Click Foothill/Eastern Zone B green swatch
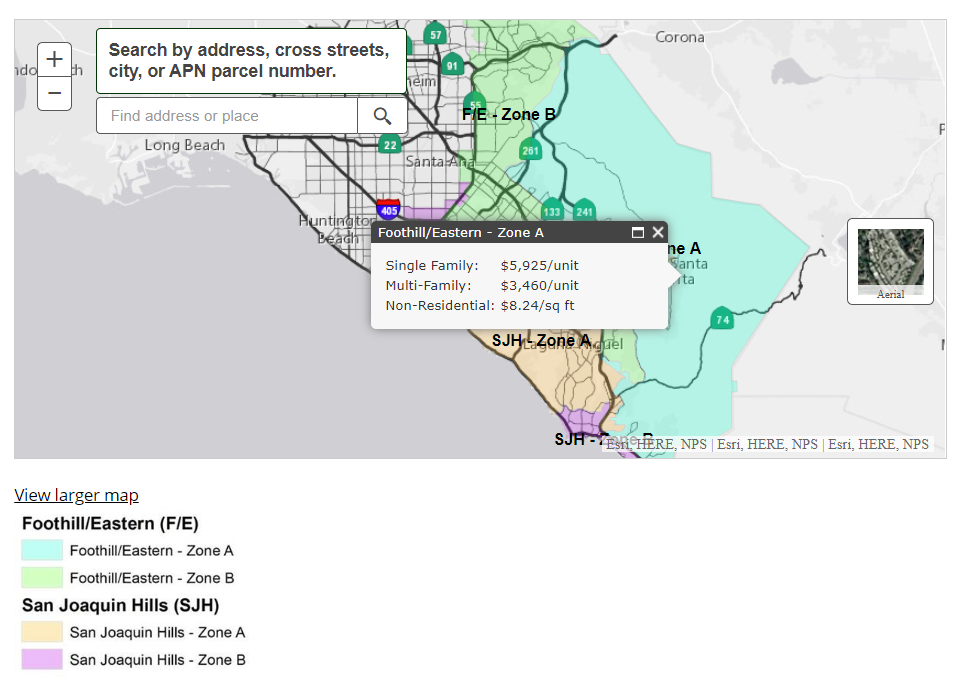The image size is (958, 691). [42, 578]
